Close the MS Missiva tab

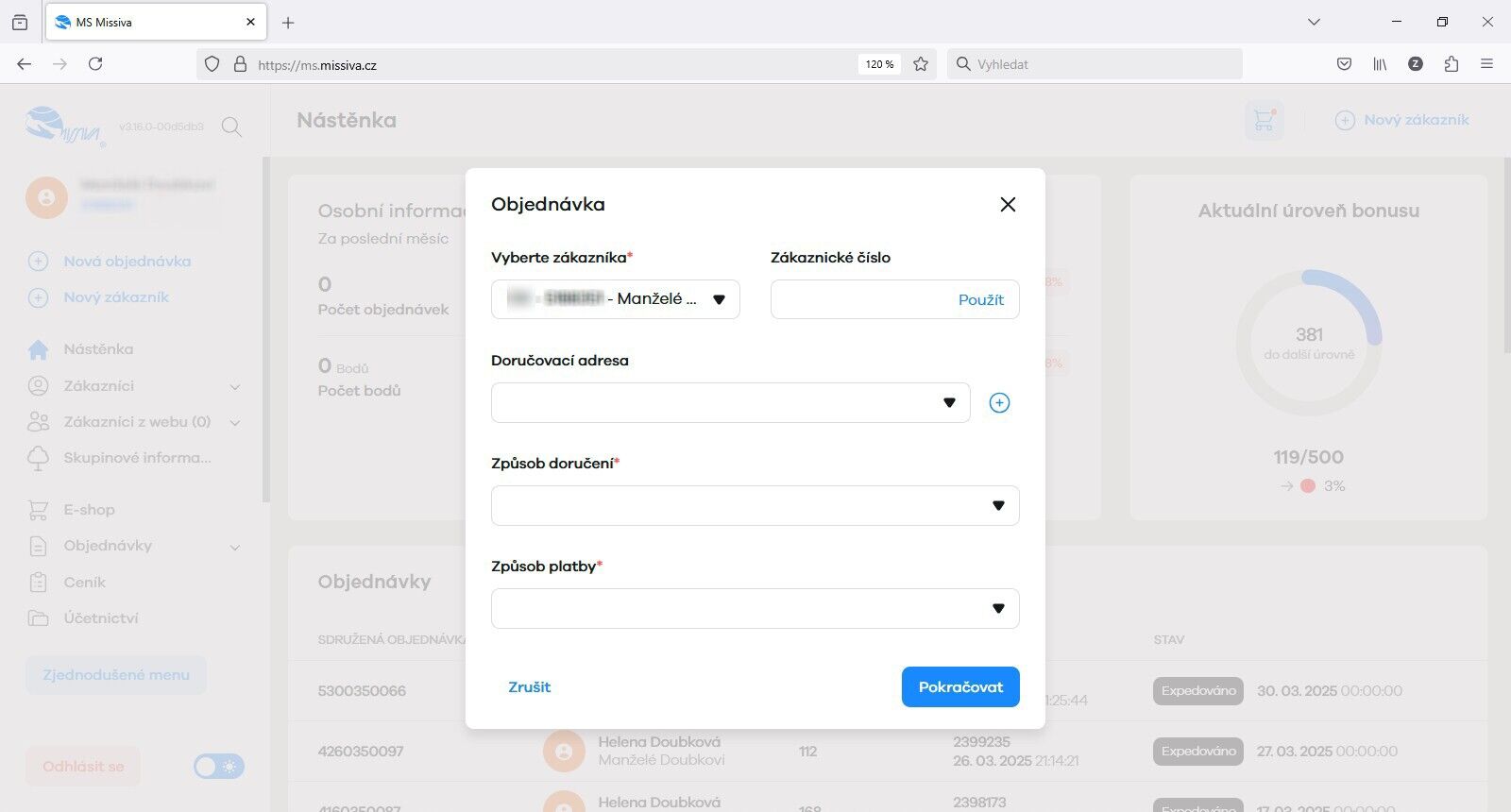pos(250,22)
